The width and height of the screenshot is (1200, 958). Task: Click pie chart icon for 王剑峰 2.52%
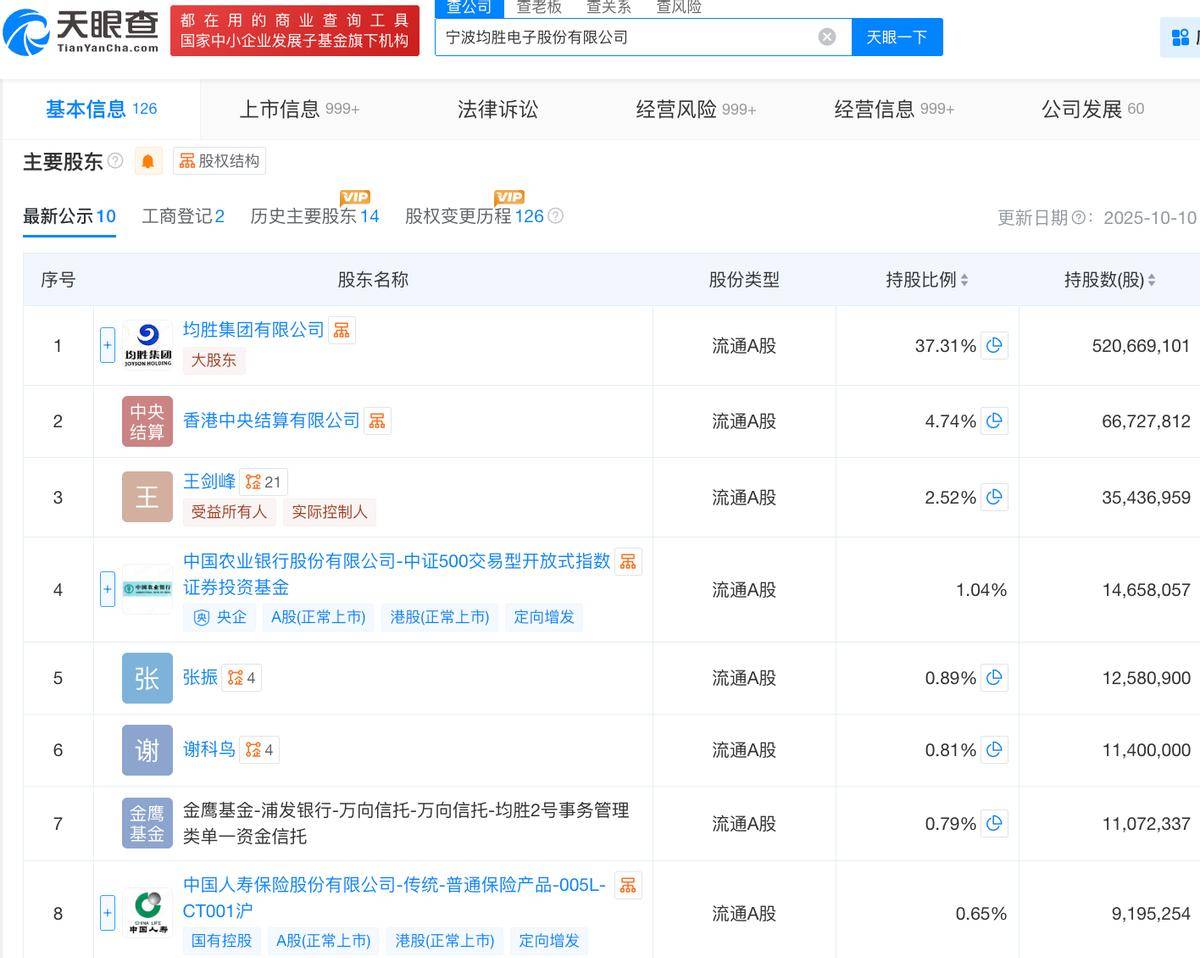994,497
